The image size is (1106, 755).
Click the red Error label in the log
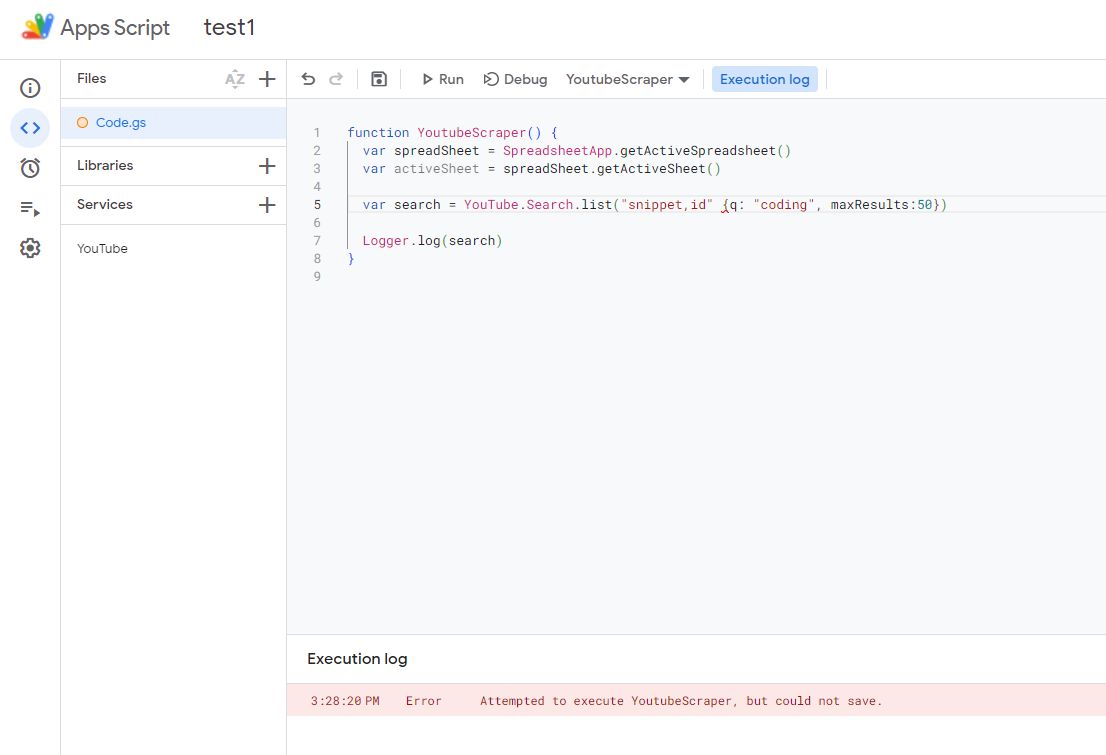point(423,701)
